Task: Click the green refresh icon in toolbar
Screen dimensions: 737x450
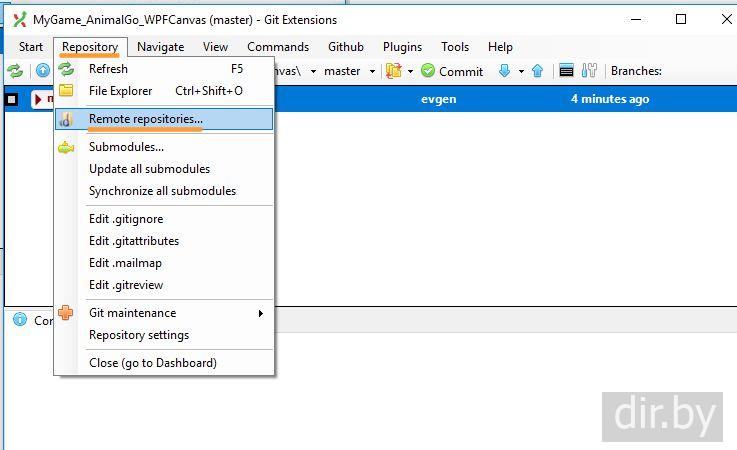Action: tap(15, 71)
